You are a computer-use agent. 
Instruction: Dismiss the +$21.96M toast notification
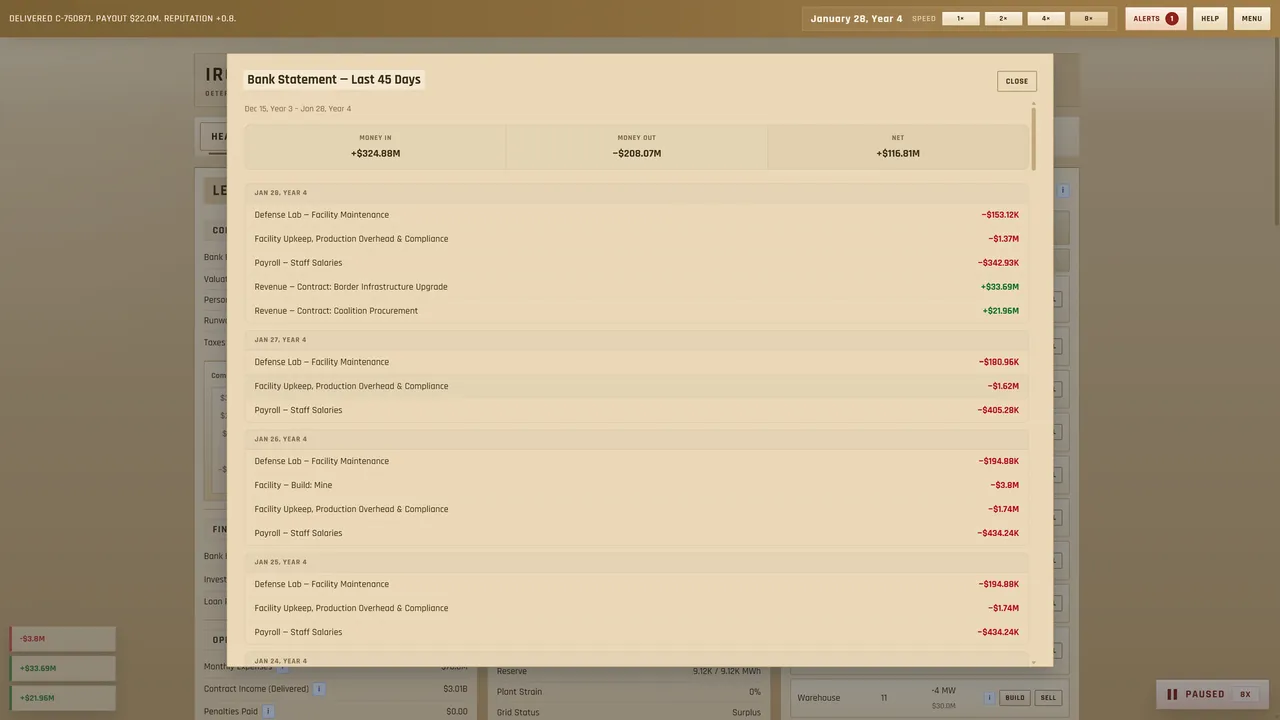pyautogui.click(x=63, y=698)
